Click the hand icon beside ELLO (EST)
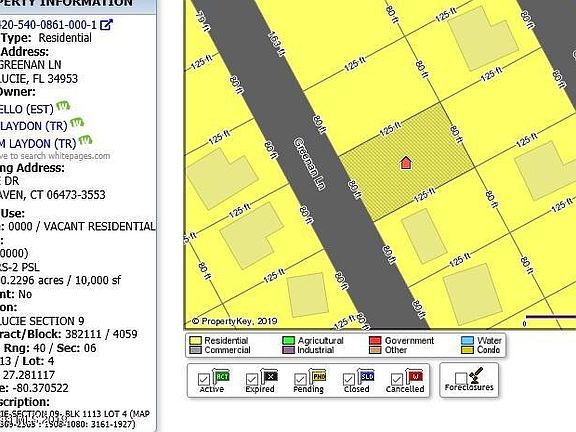This screenshot has height=432, width=576. [x=62, y=106]
